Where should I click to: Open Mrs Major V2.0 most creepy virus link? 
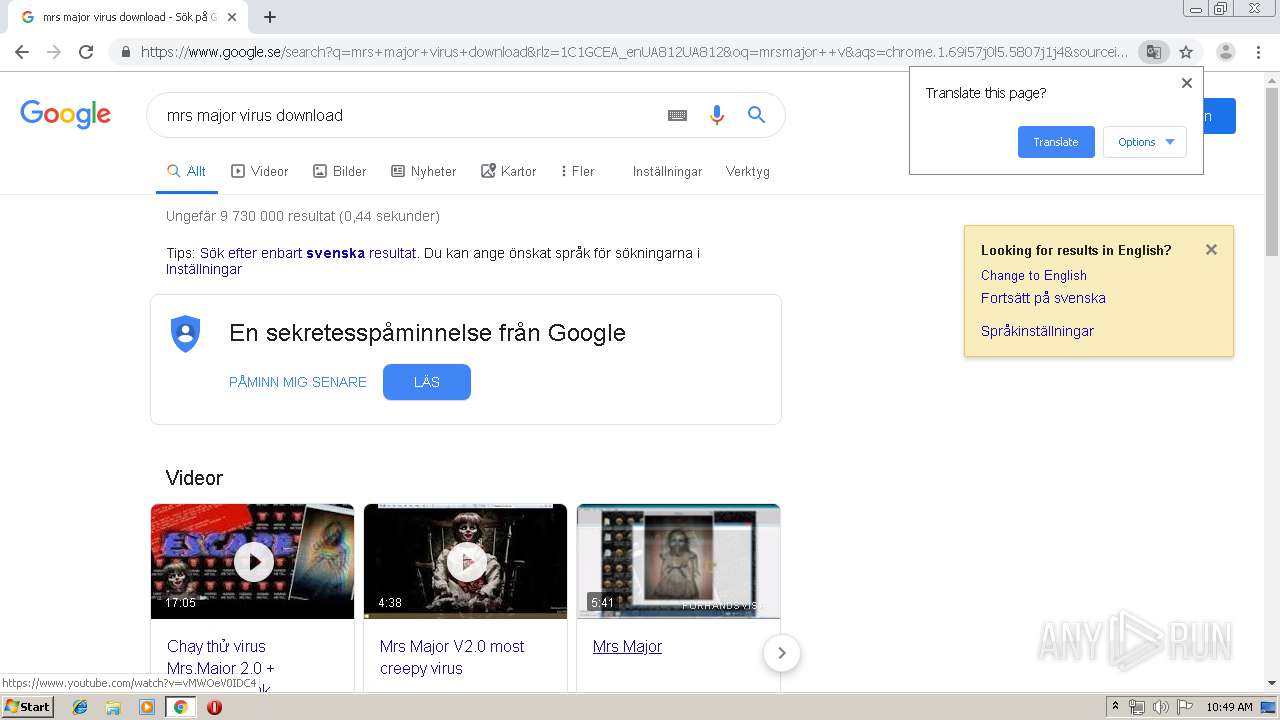click(x=452, y=657)
